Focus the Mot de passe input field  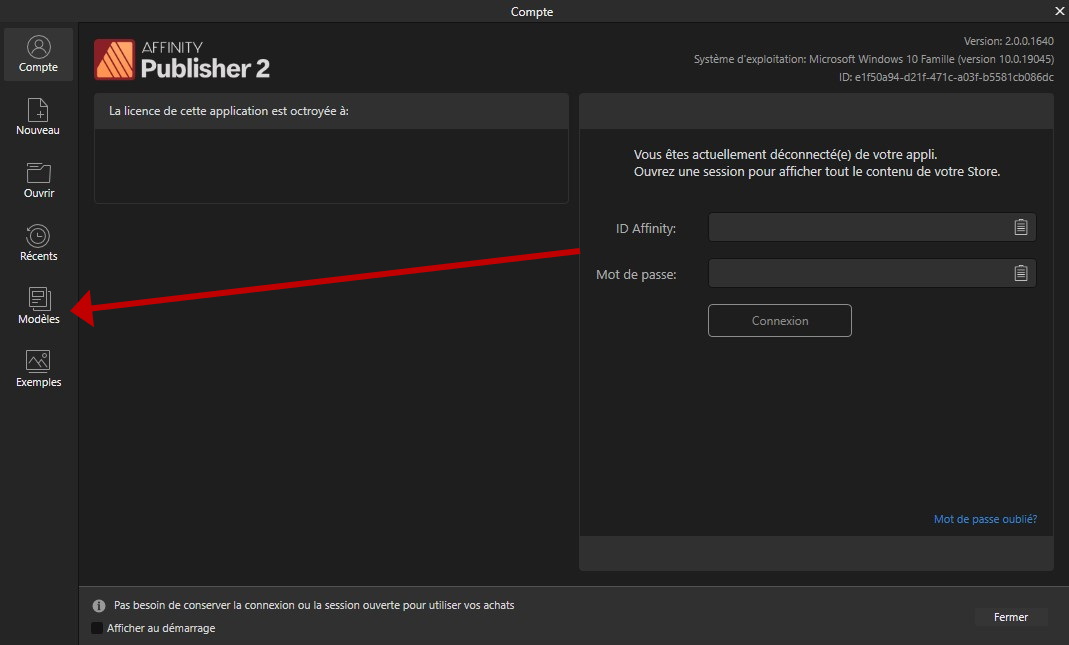tap(872, 273)
